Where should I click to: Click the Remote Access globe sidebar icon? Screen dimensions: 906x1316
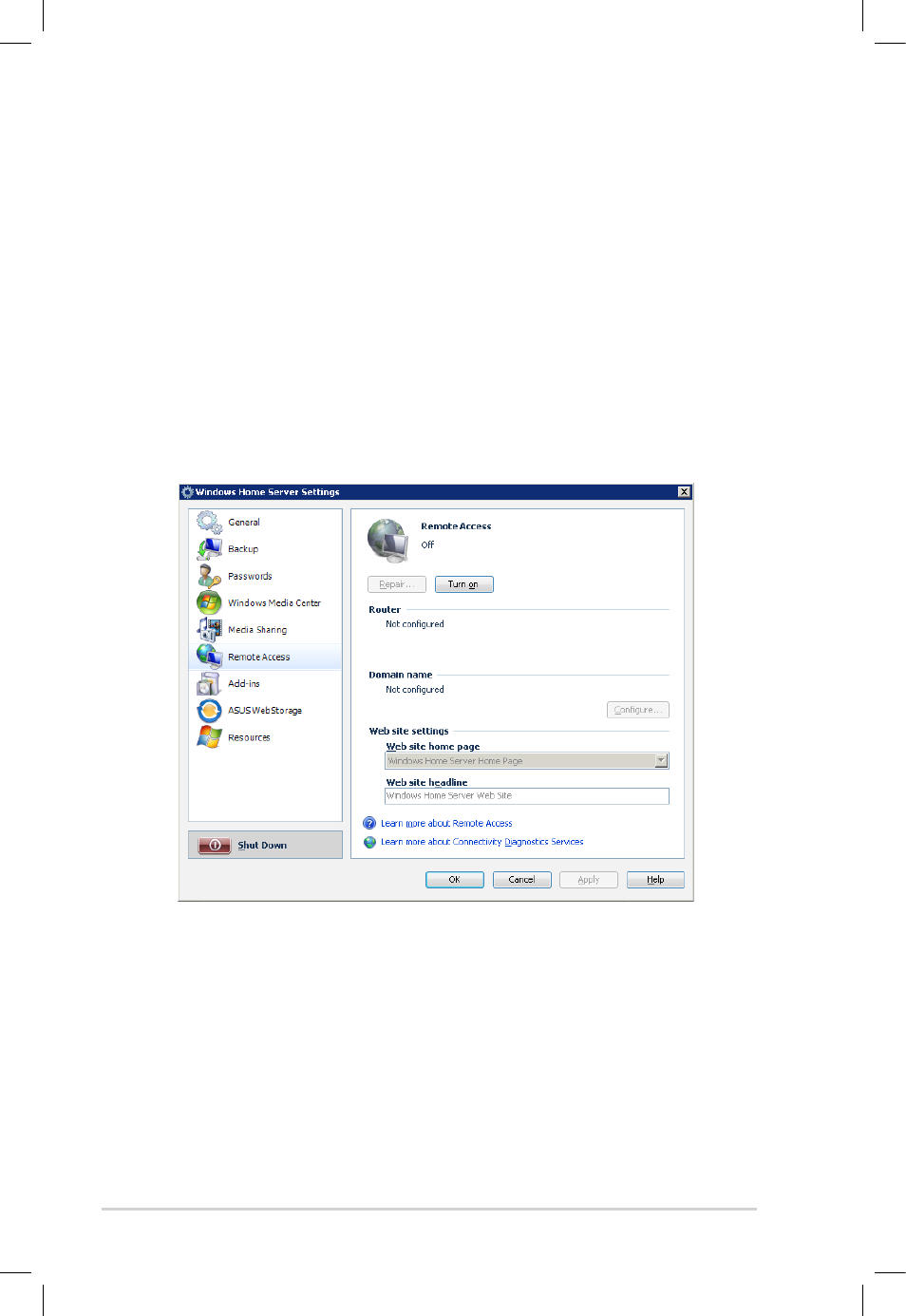(x=209, y=656)
